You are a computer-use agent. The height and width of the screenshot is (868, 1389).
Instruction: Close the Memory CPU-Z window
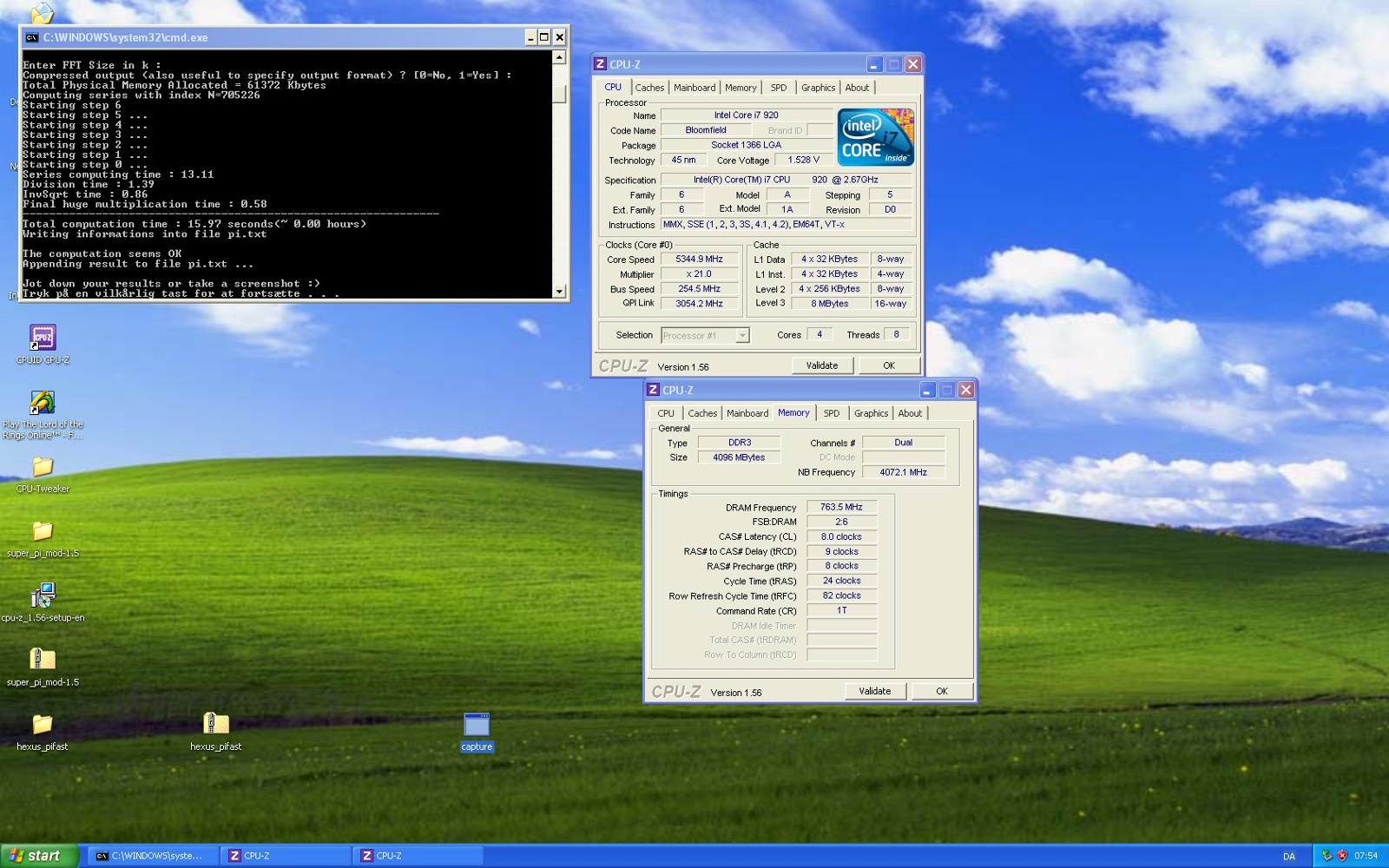tap(965, 390)
